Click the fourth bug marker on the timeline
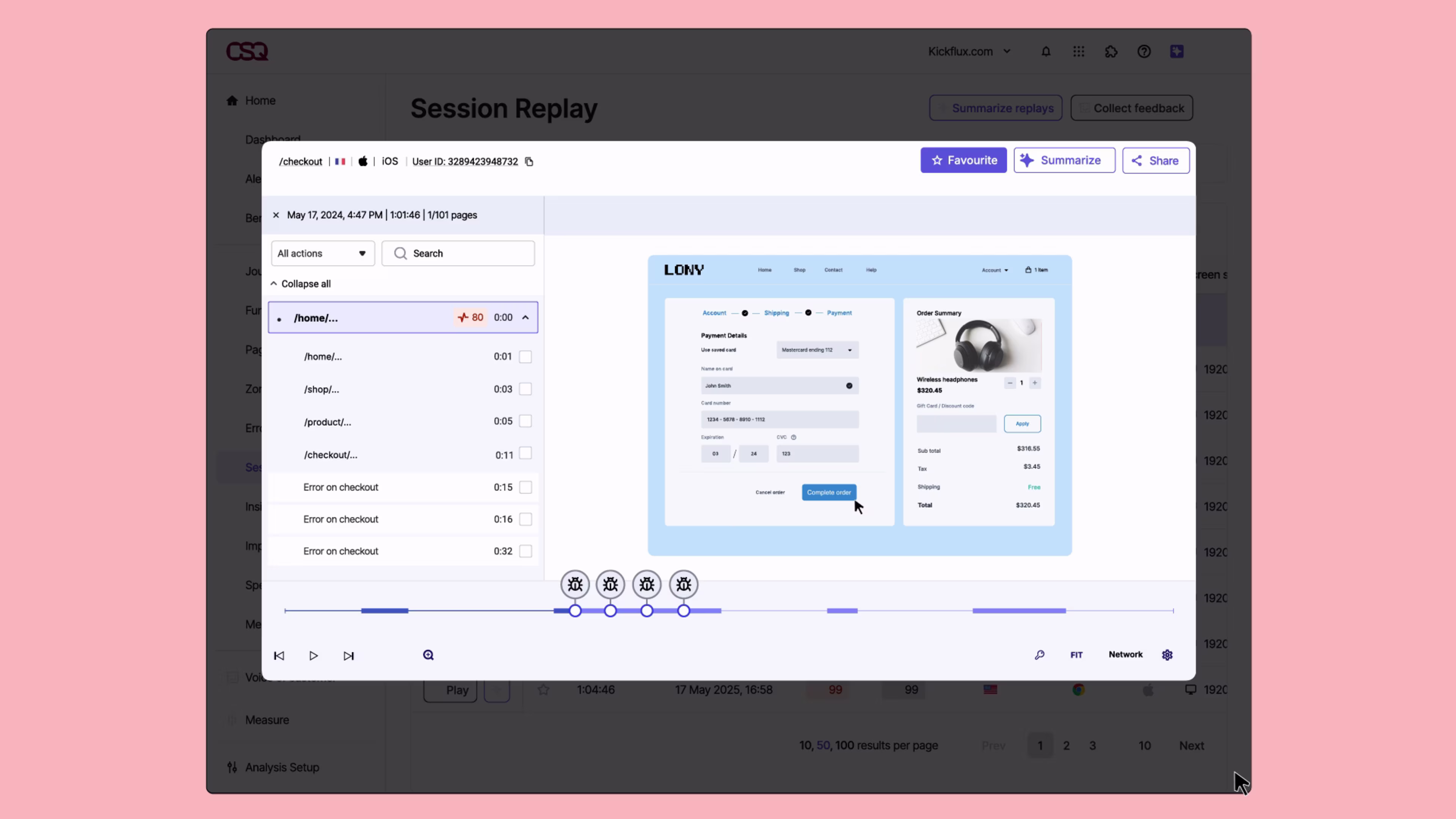The image size is (1456, 819). point(683,584)
